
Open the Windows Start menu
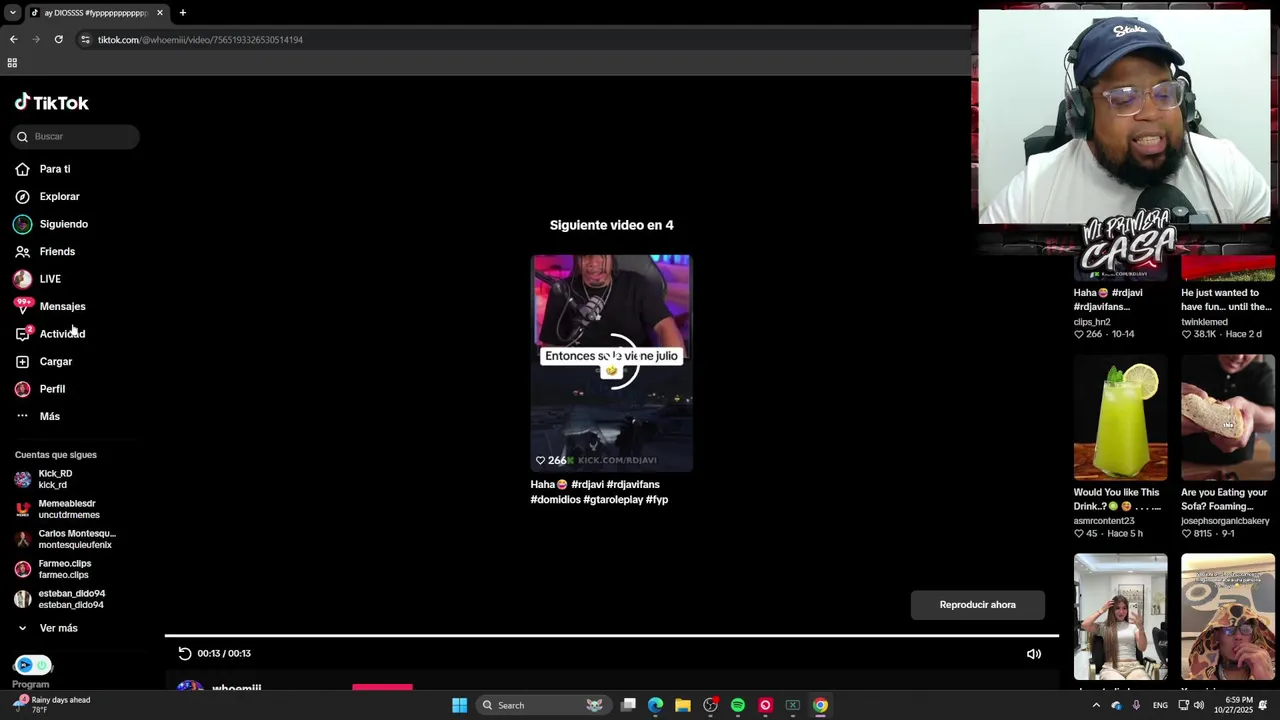[459, 705]
